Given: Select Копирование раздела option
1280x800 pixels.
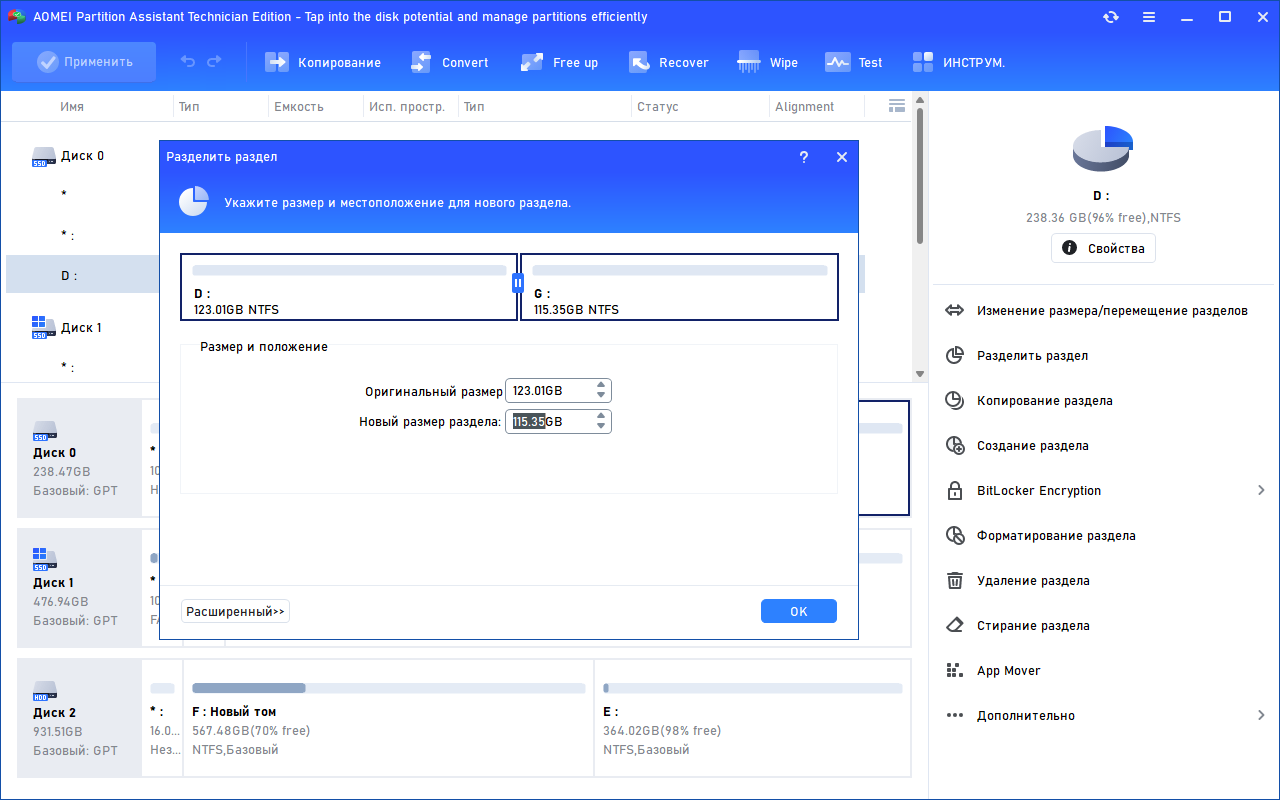Looking at the screenshot, I should tap(1045, 401).
